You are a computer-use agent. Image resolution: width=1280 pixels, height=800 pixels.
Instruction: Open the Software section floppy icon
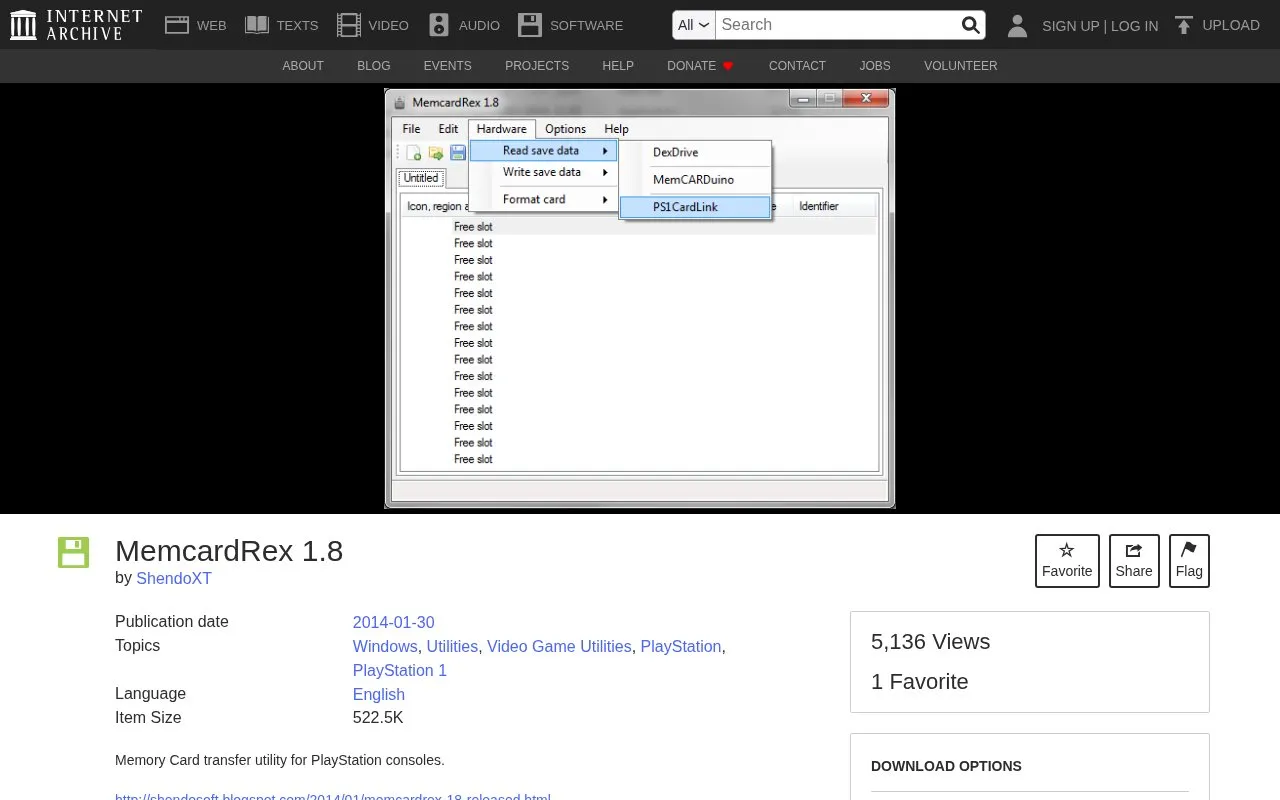point(530,25)
